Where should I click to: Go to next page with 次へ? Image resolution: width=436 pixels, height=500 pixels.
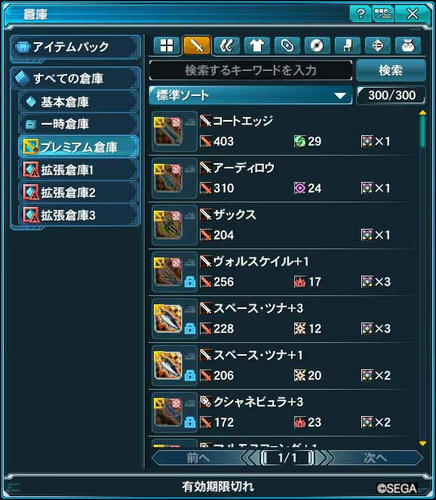click(x=375, y=458)
